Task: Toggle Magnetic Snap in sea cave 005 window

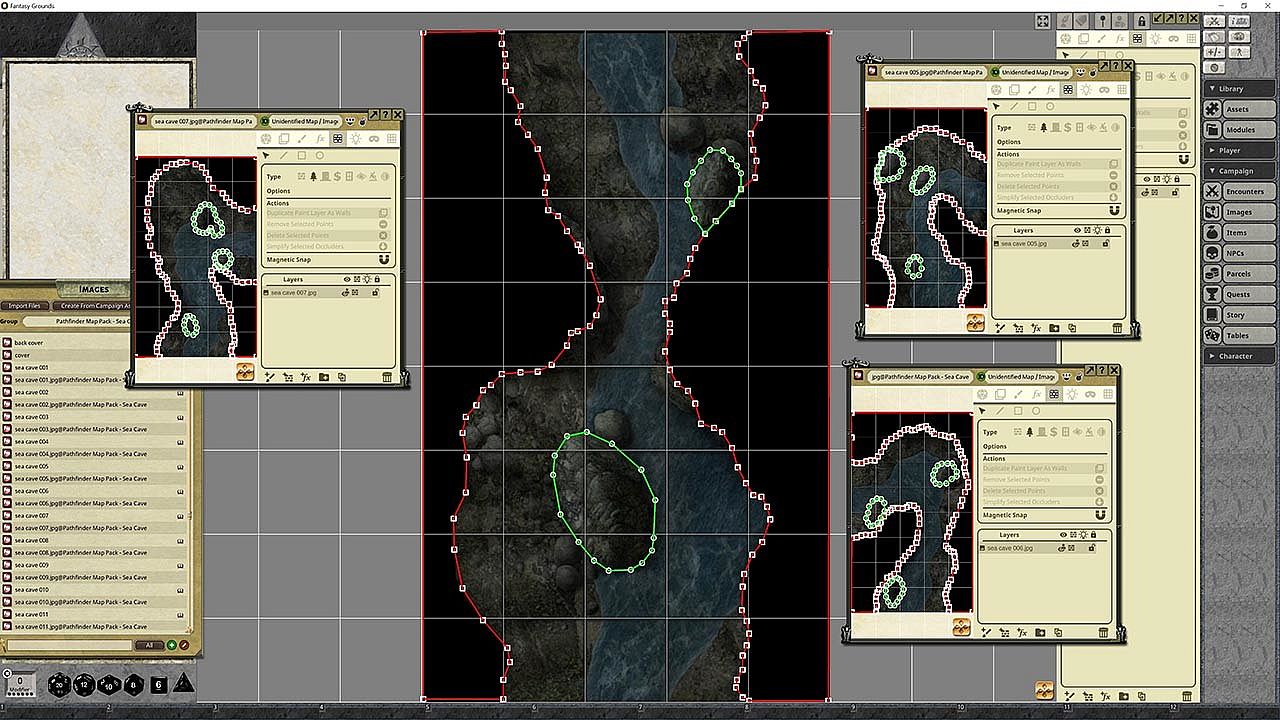Action: coord(1115,211)
